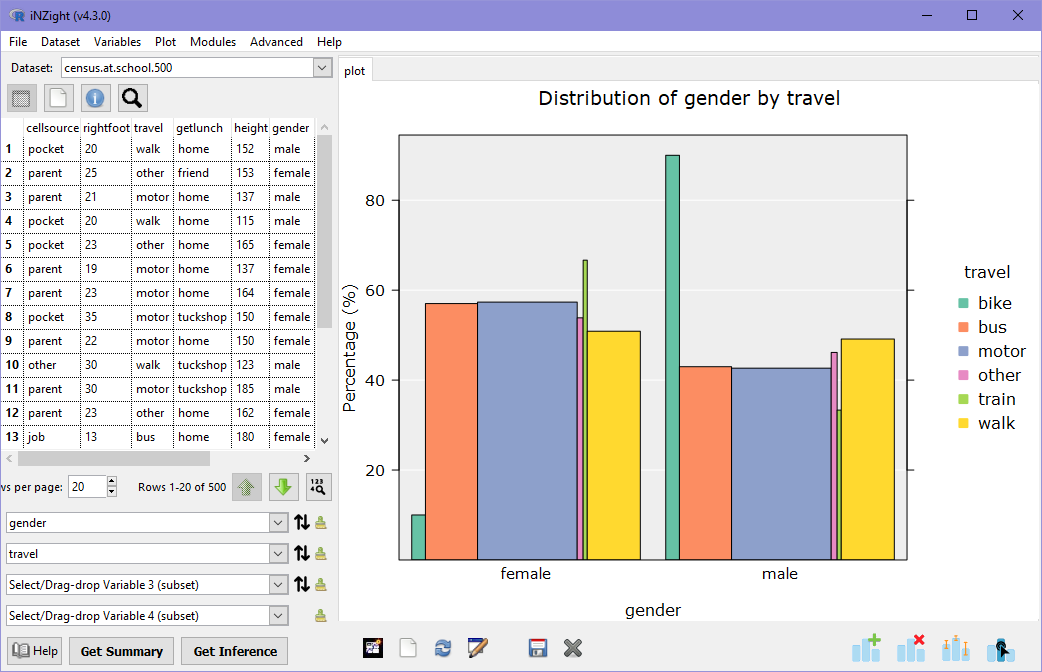Close the plot with the gray X icon
Image resolution: width=1042 pixels, height=672 pixels.
point(572,648)
